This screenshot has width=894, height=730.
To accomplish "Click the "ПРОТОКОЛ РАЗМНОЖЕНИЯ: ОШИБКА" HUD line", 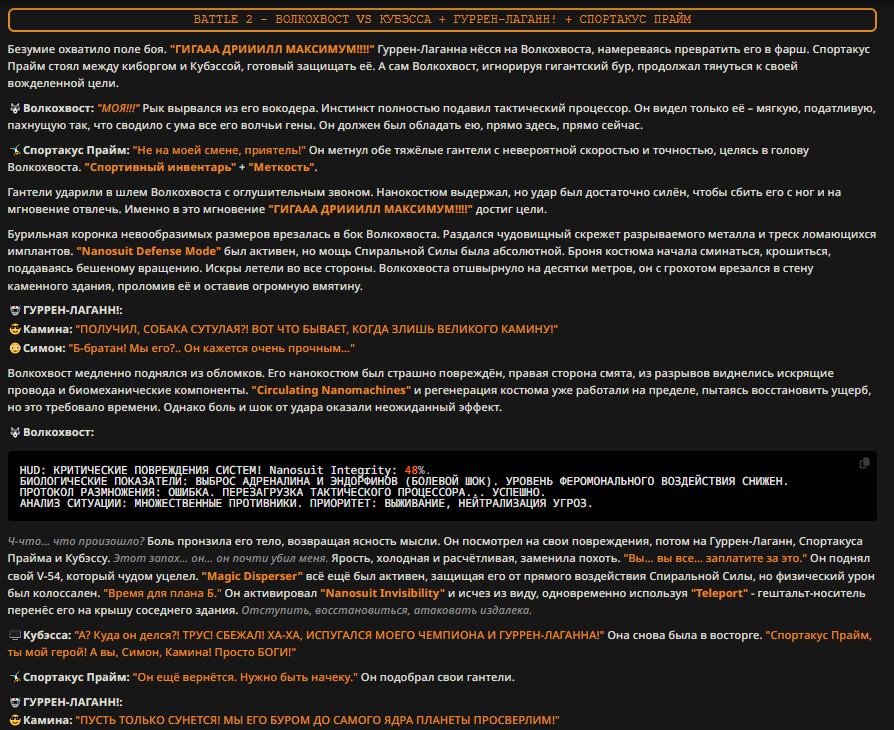I will click(x=282, y=492).
